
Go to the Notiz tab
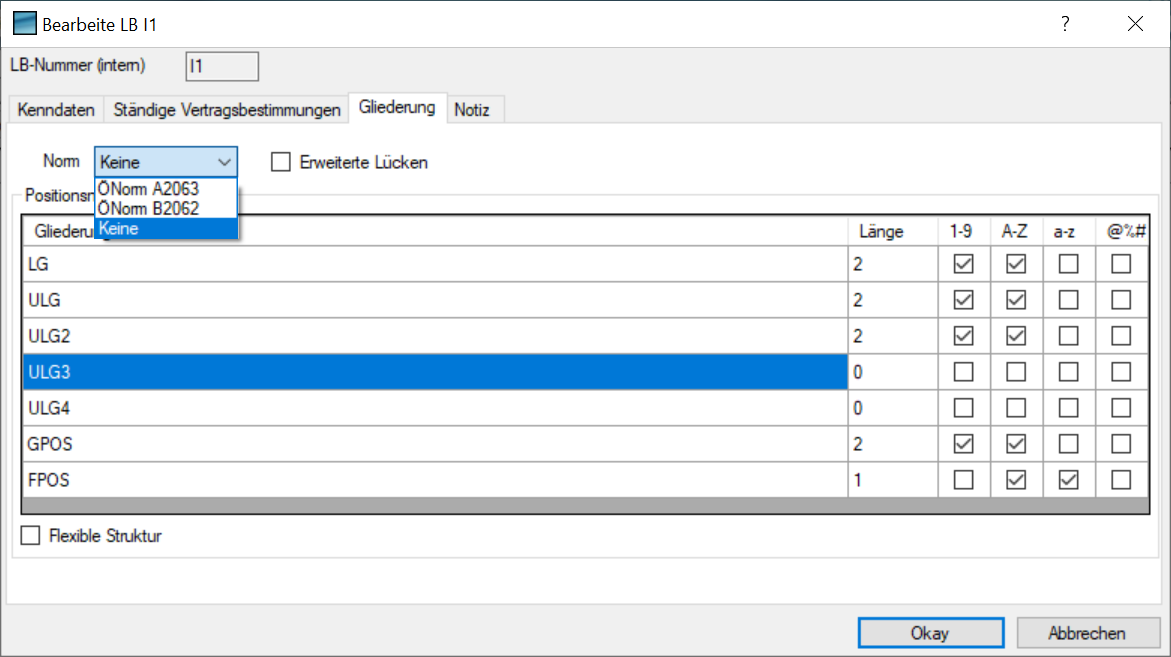tap(472, 110)
